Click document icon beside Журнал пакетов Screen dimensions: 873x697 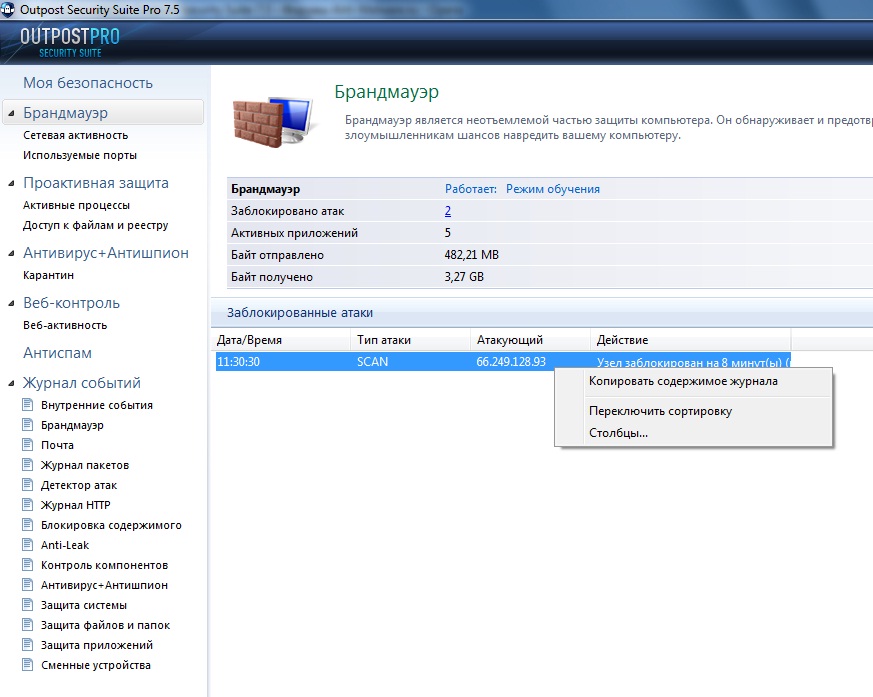27,465
